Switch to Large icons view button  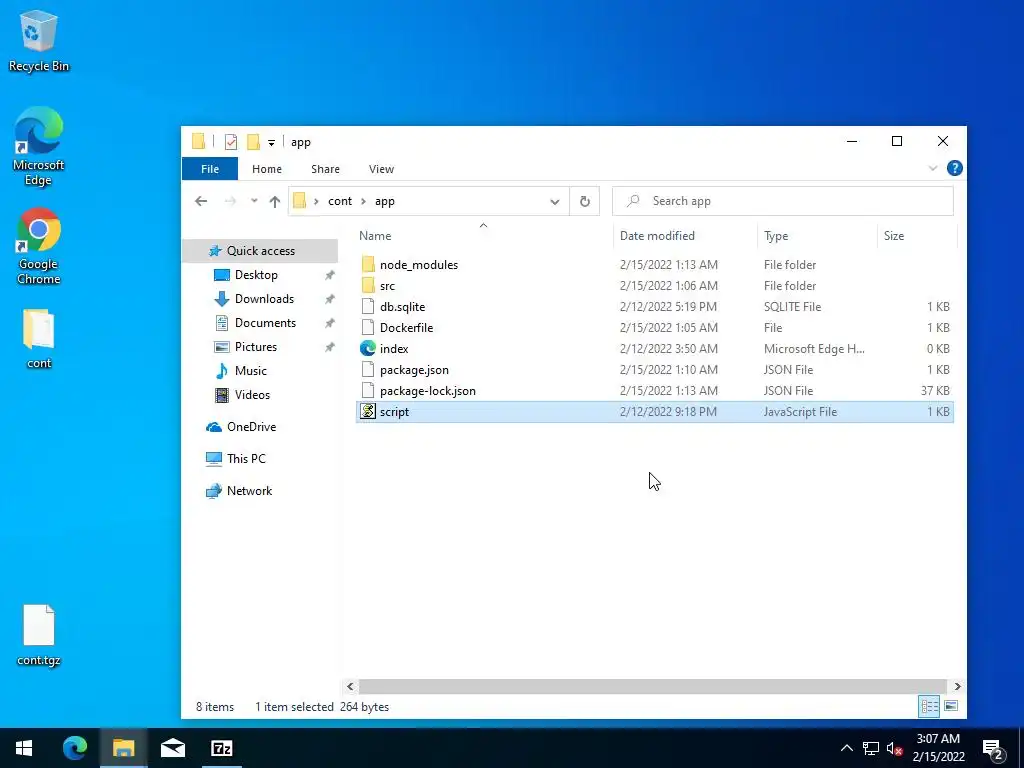click(x=951, y=706)
